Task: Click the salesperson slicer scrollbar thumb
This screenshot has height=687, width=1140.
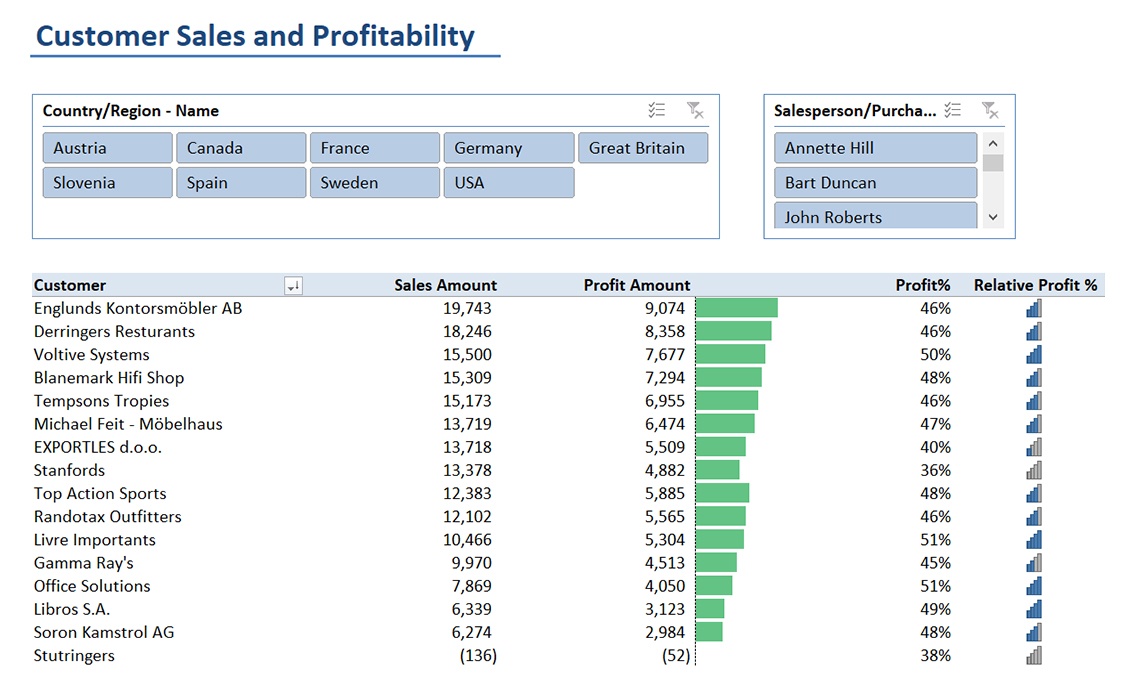Action: click(993, 163)
